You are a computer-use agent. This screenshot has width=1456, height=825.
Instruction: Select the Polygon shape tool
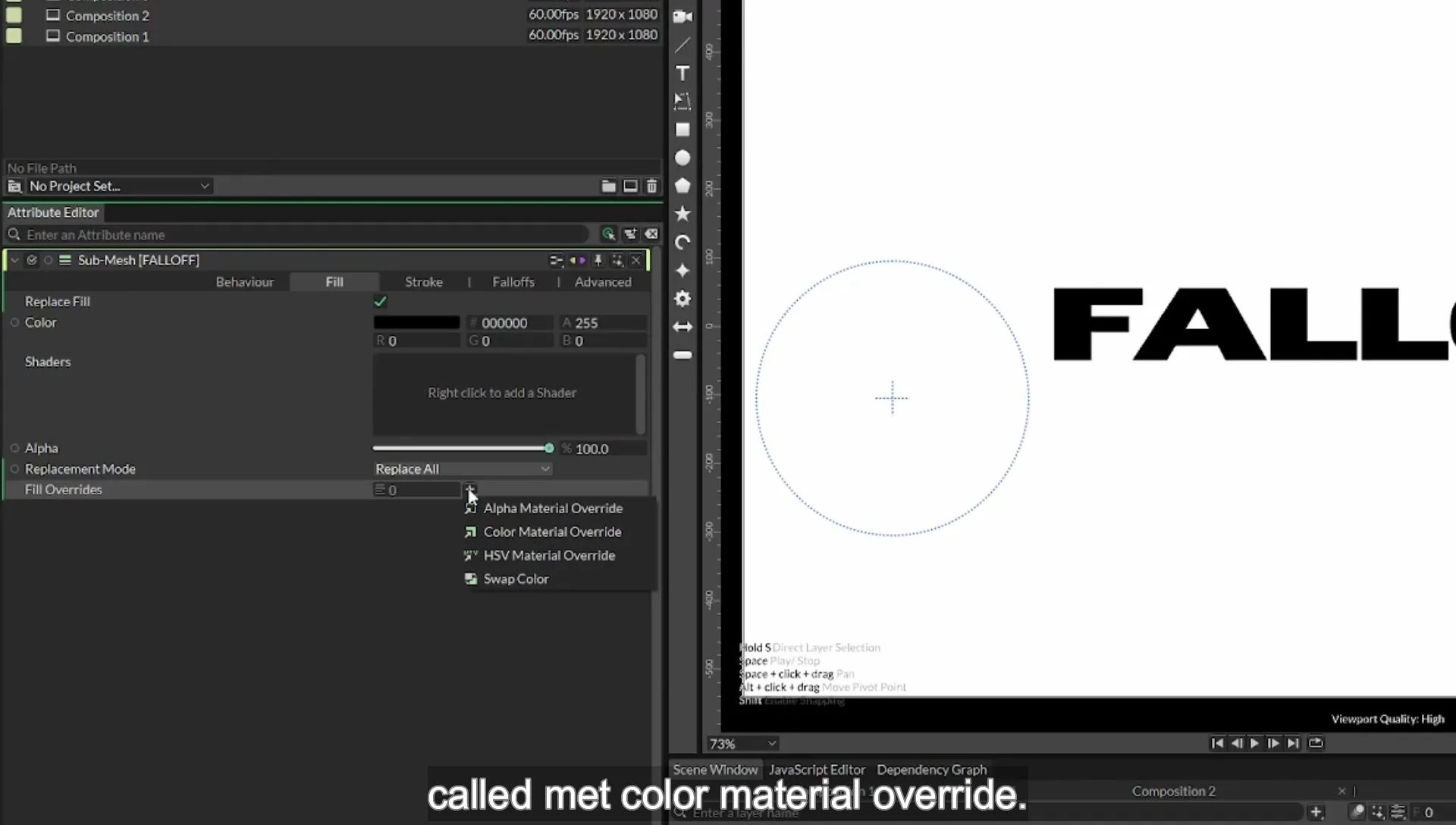pos(682,186)
